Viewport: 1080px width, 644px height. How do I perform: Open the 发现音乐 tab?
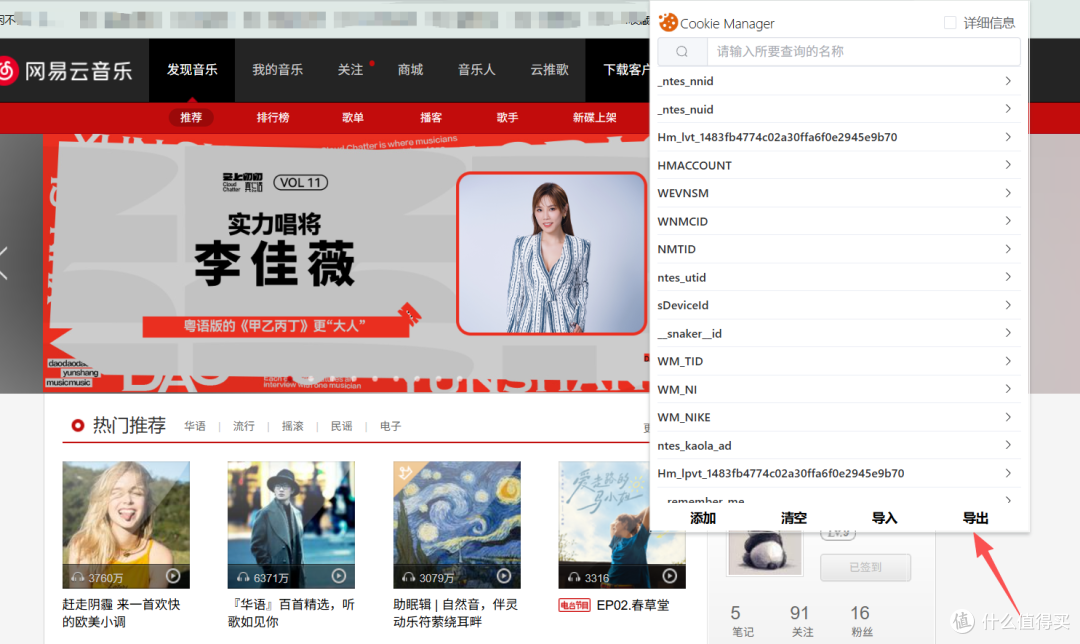(192, 70)
